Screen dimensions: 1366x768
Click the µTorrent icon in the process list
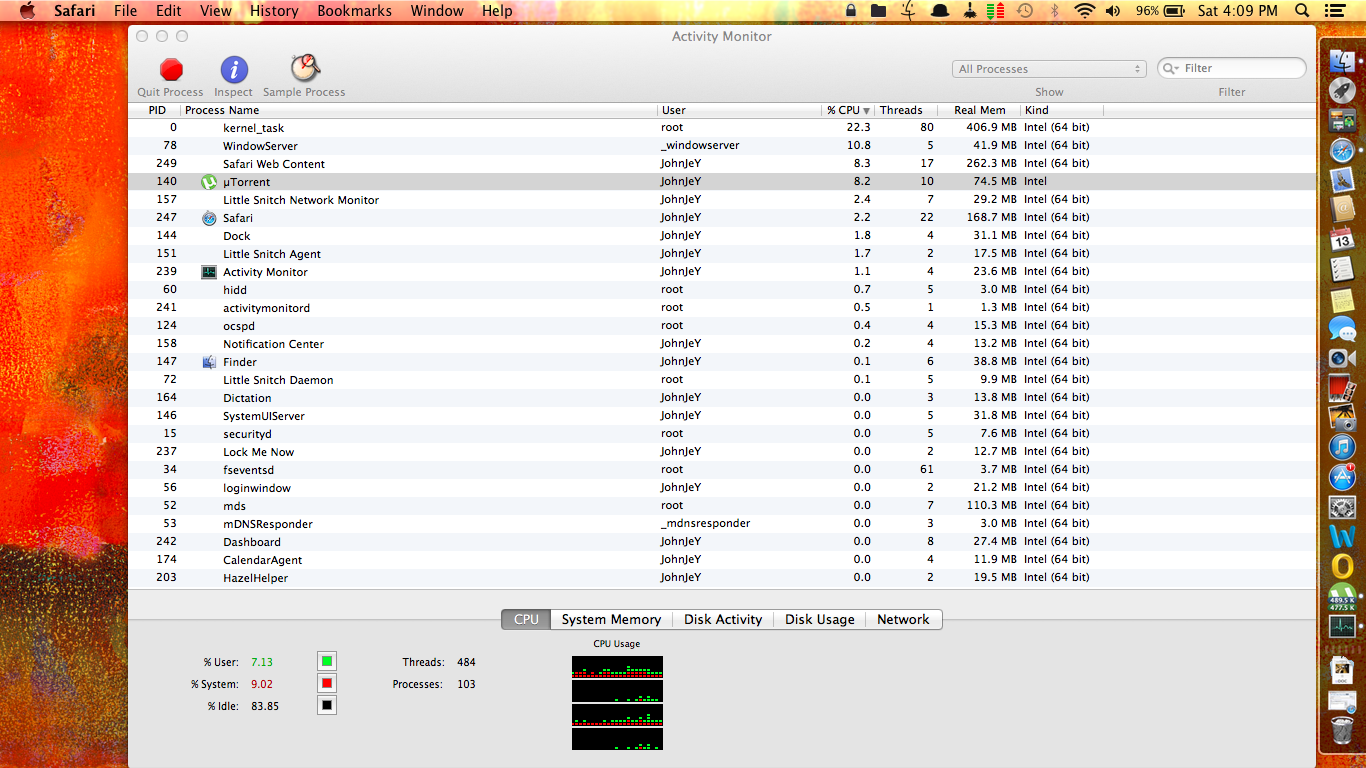[x=209, y=182]
